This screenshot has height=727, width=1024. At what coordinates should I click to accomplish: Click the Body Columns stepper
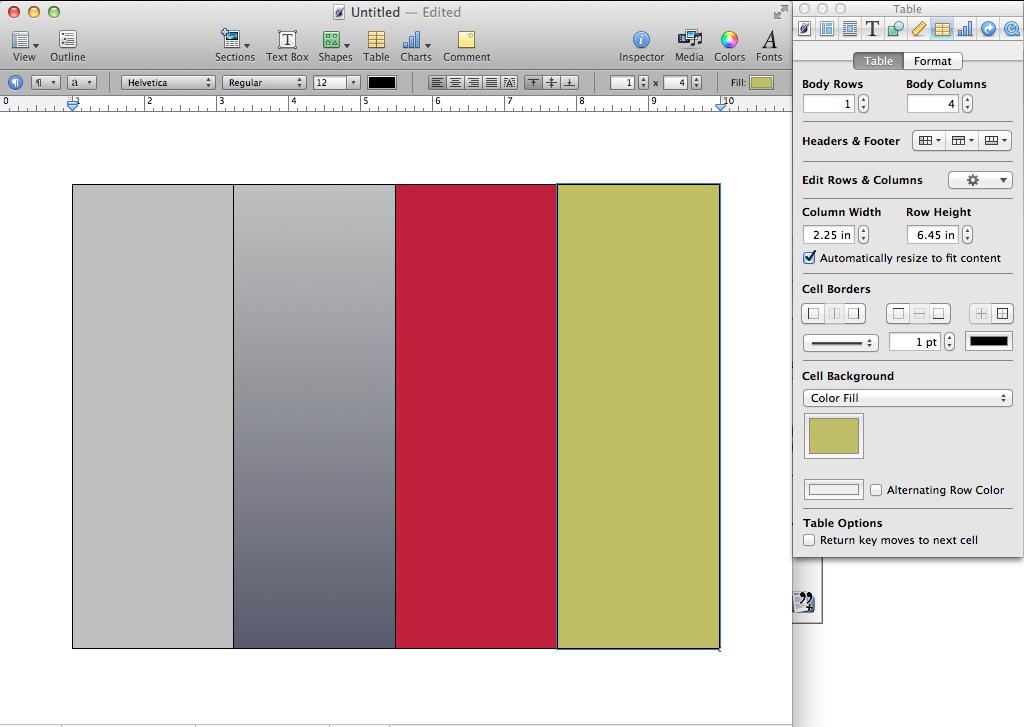pos(967,103)
